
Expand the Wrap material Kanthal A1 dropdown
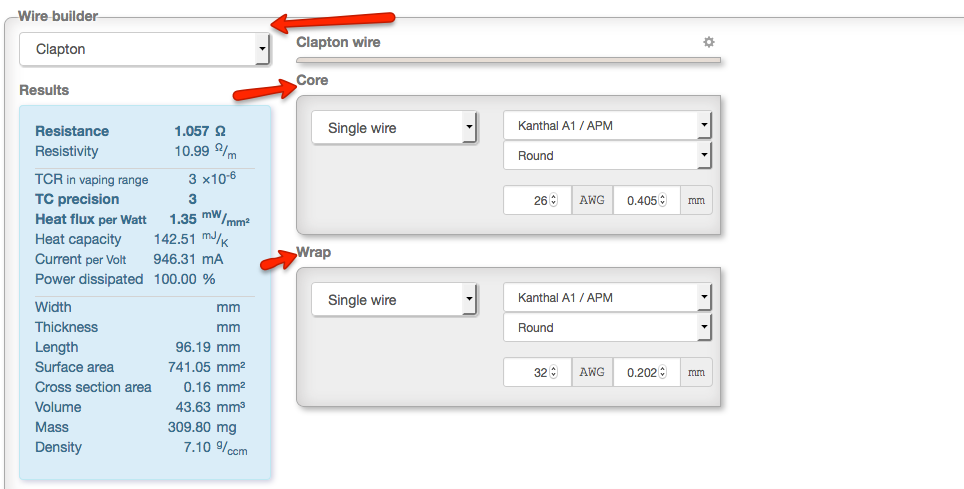(607, 298)
